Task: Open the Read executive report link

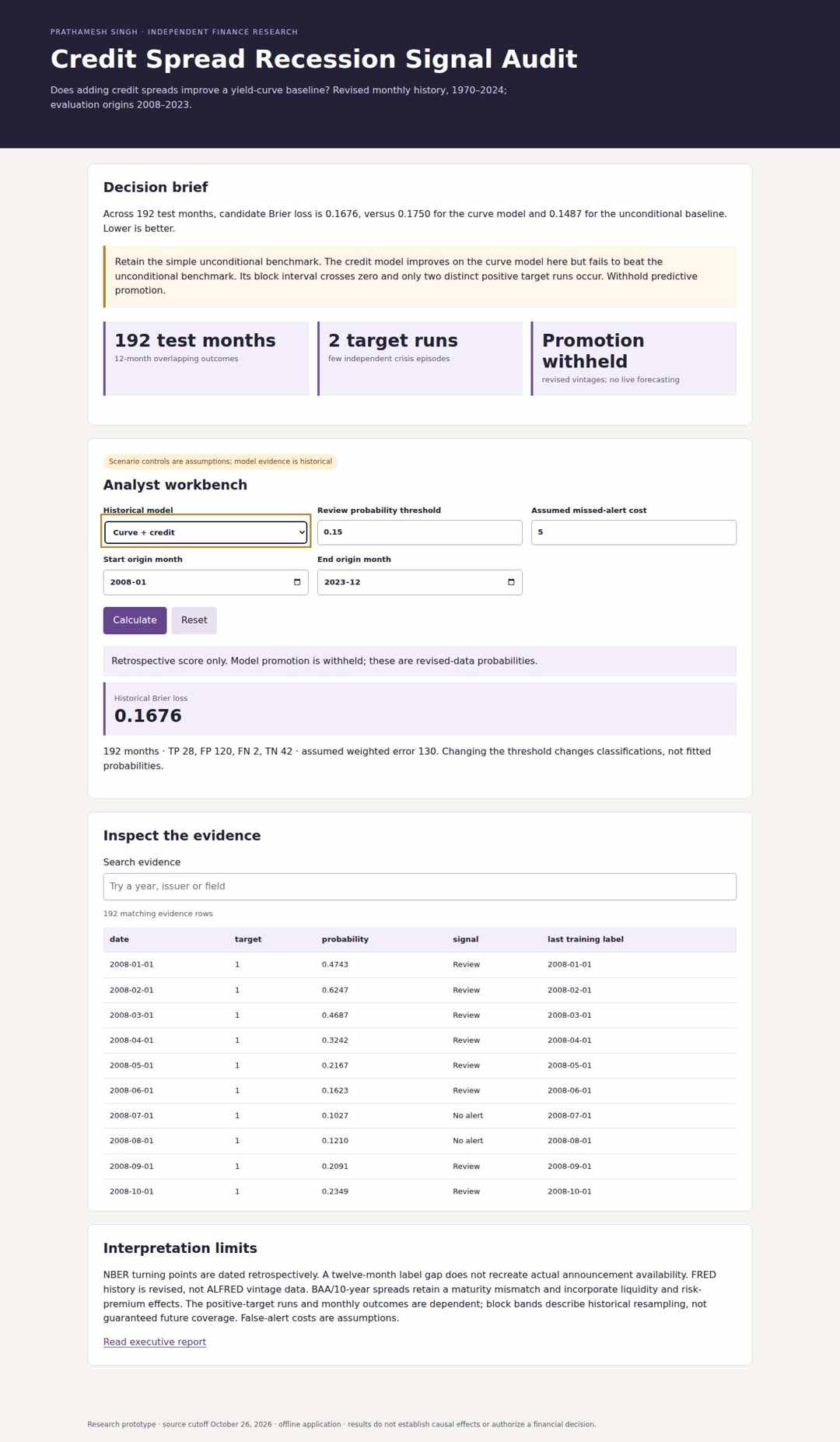Action: click(x=155, y=1342)
